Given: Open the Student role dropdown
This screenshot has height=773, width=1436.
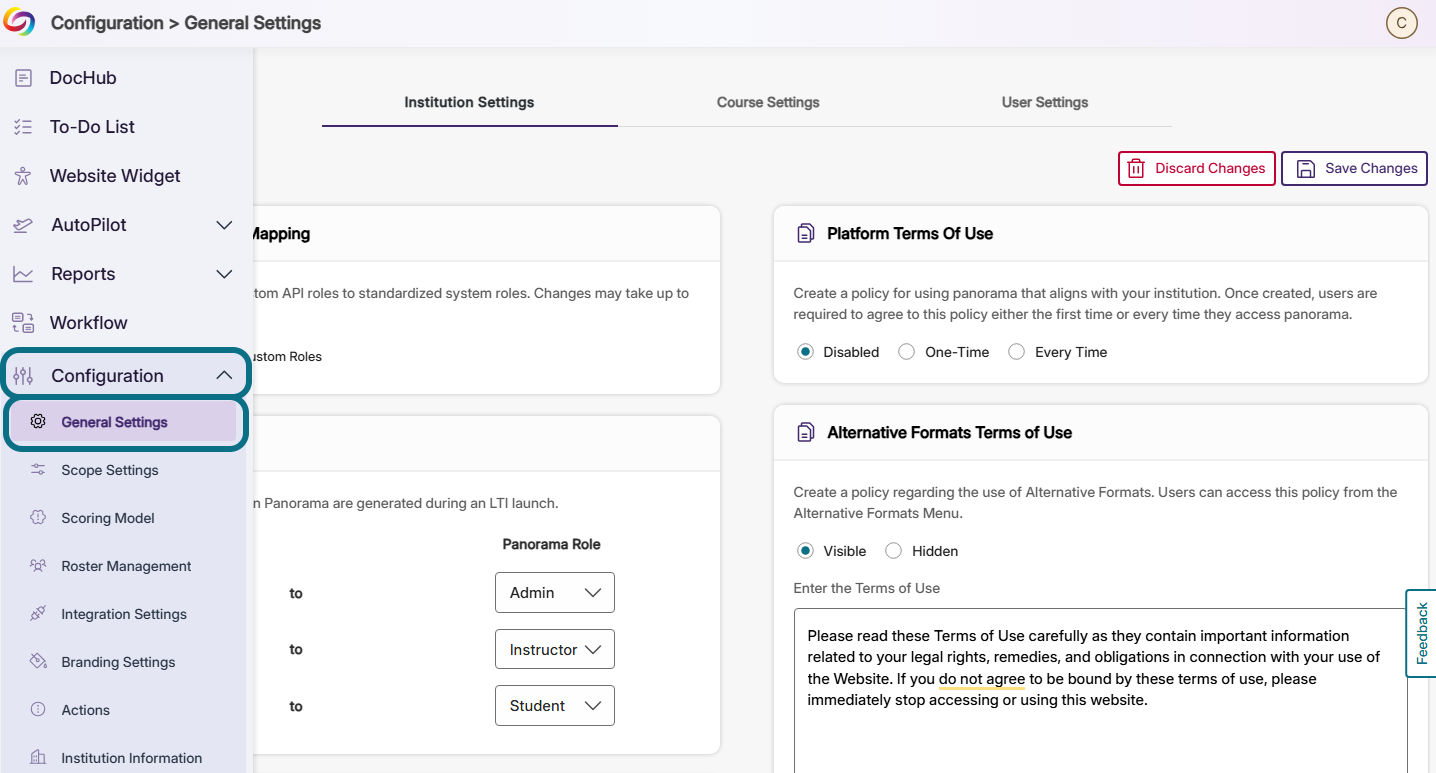Looking at the screenshot, I should (555, 705).
